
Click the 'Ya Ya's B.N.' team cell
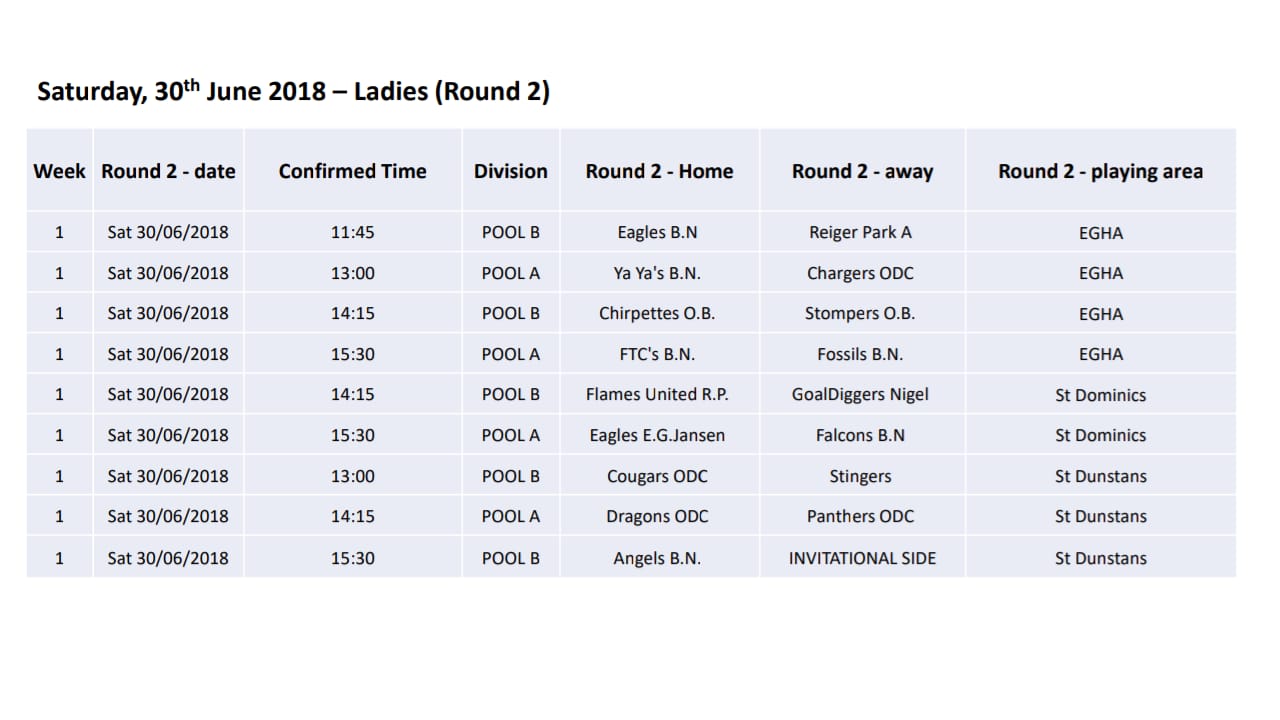pos(657,273)
